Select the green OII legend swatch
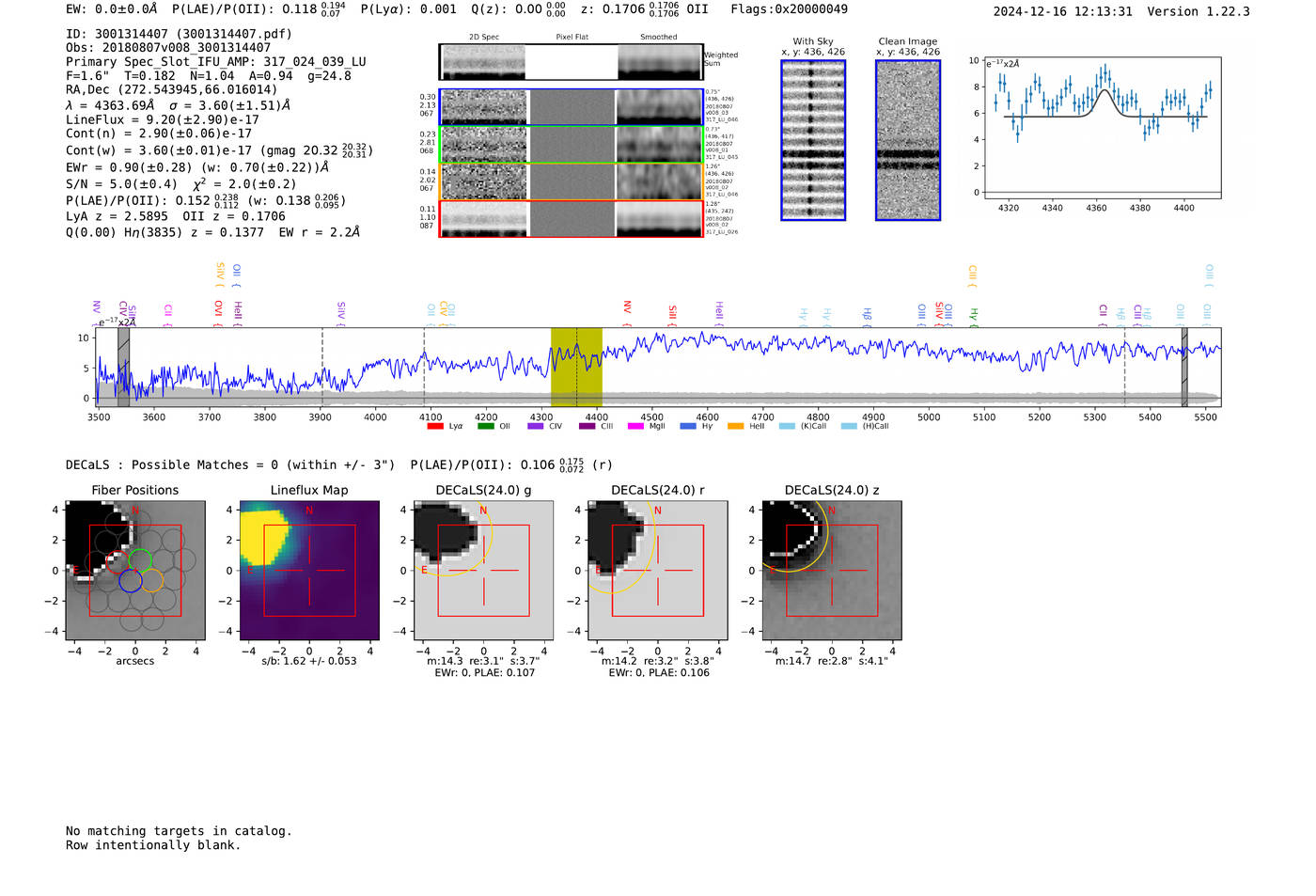Image resolution: width=1316 pixels, height=896 pixels. pos(485,426)
